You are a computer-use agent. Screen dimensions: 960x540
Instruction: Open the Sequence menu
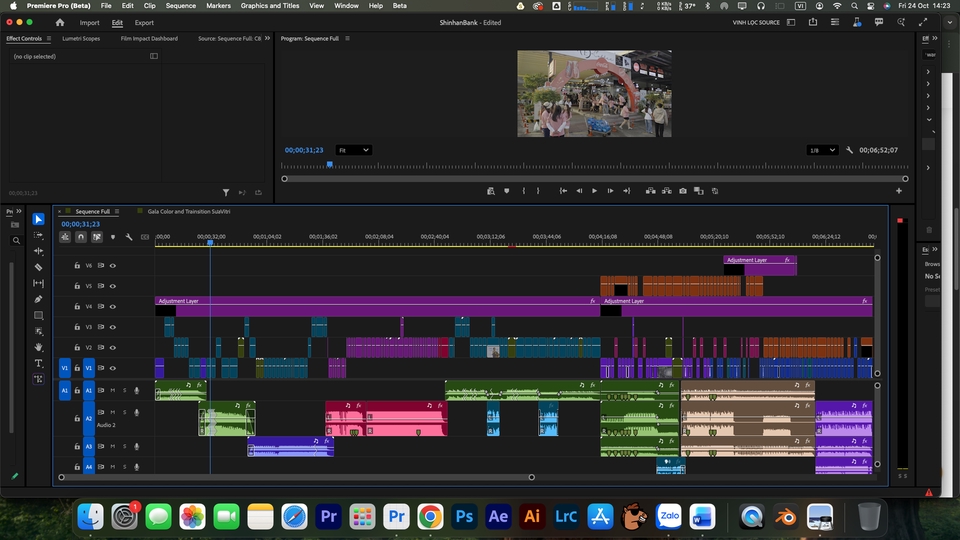[180, 6]
